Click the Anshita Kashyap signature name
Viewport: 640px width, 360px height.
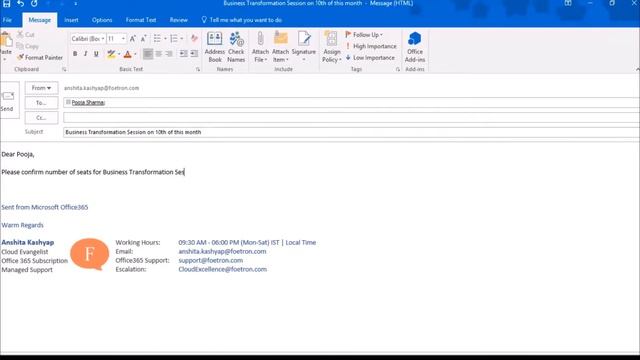(28, 242)
